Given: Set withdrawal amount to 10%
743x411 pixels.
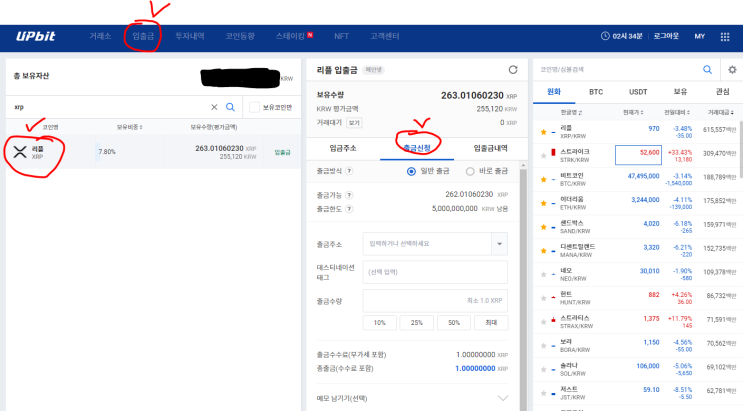Looking at the screenshot, I should [x=380, y=322].
